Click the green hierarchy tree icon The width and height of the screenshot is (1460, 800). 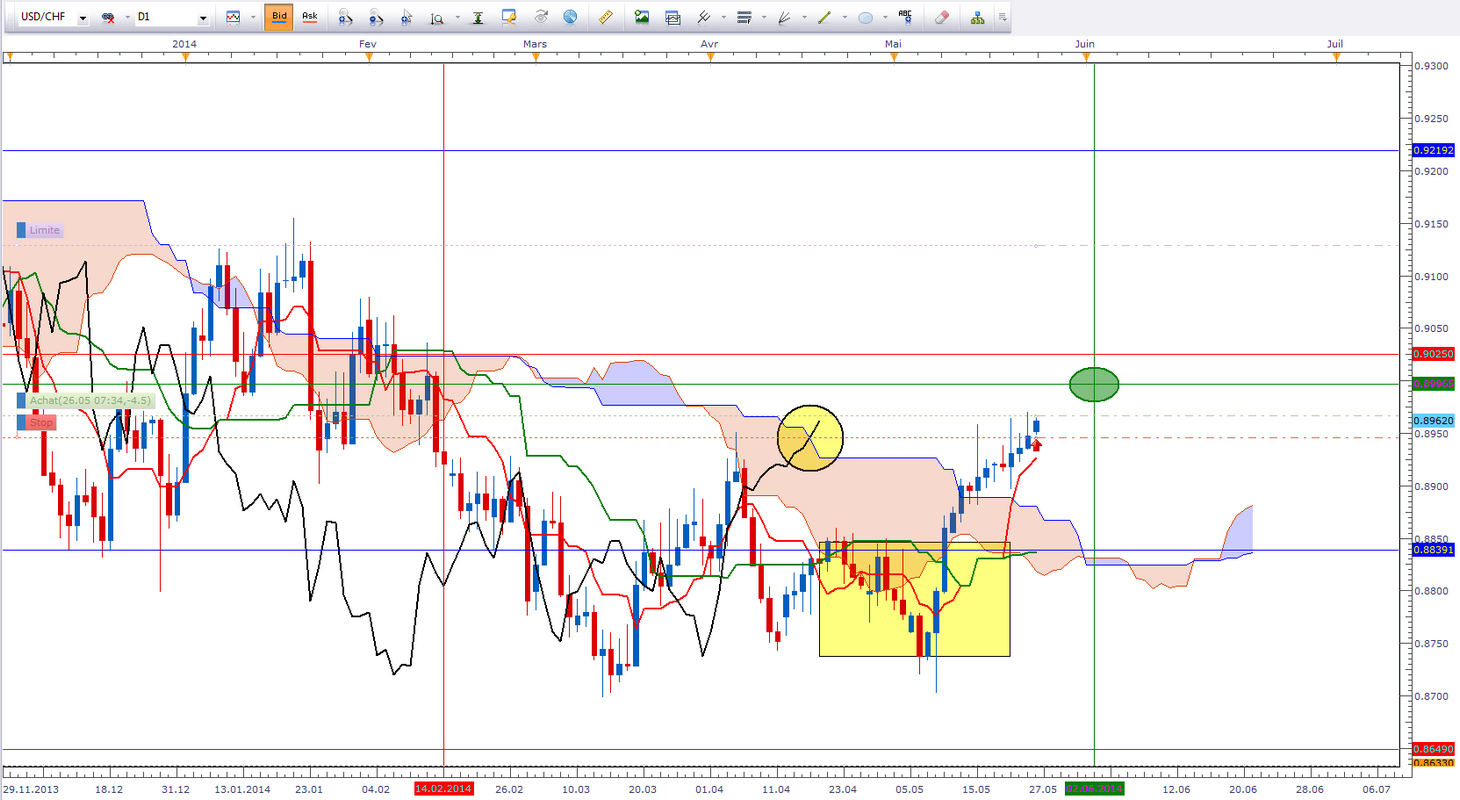point(977,17)
